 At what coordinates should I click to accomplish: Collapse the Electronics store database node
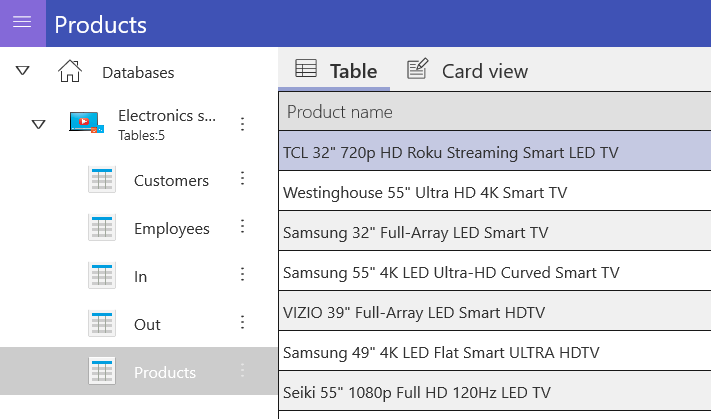pos(39,124)
